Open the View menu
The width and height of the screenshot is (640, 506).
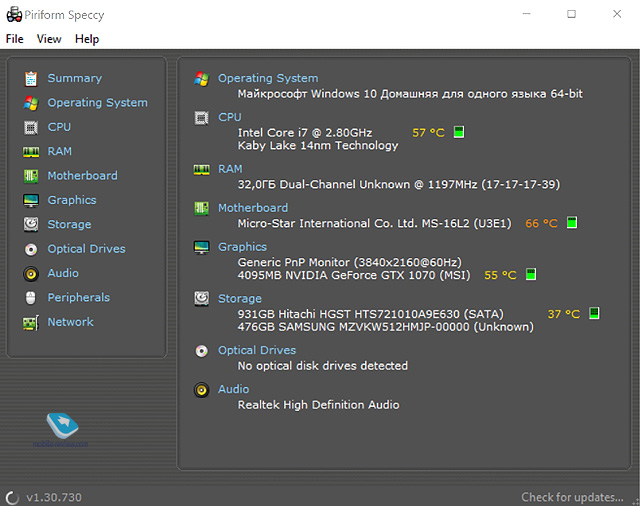[x=49, y=39]
